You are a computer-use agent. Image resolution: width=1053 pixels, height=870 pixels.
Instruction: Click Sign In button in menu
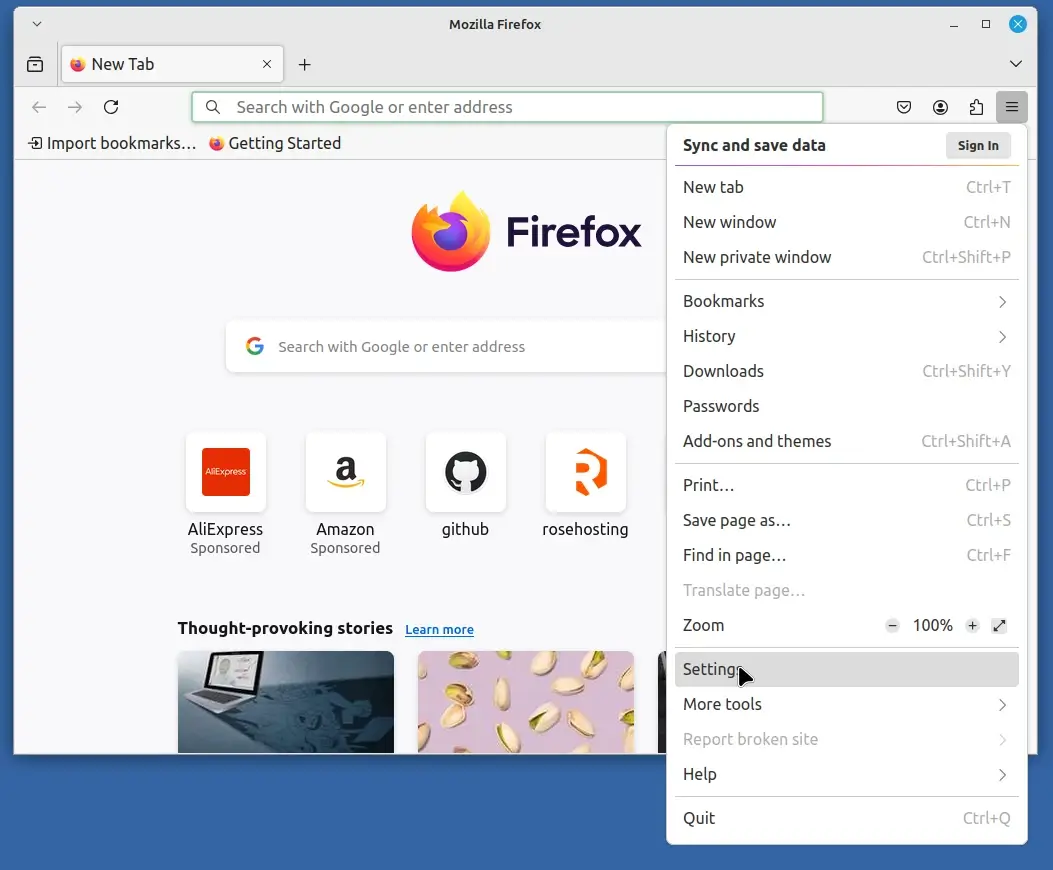(978, 145)
